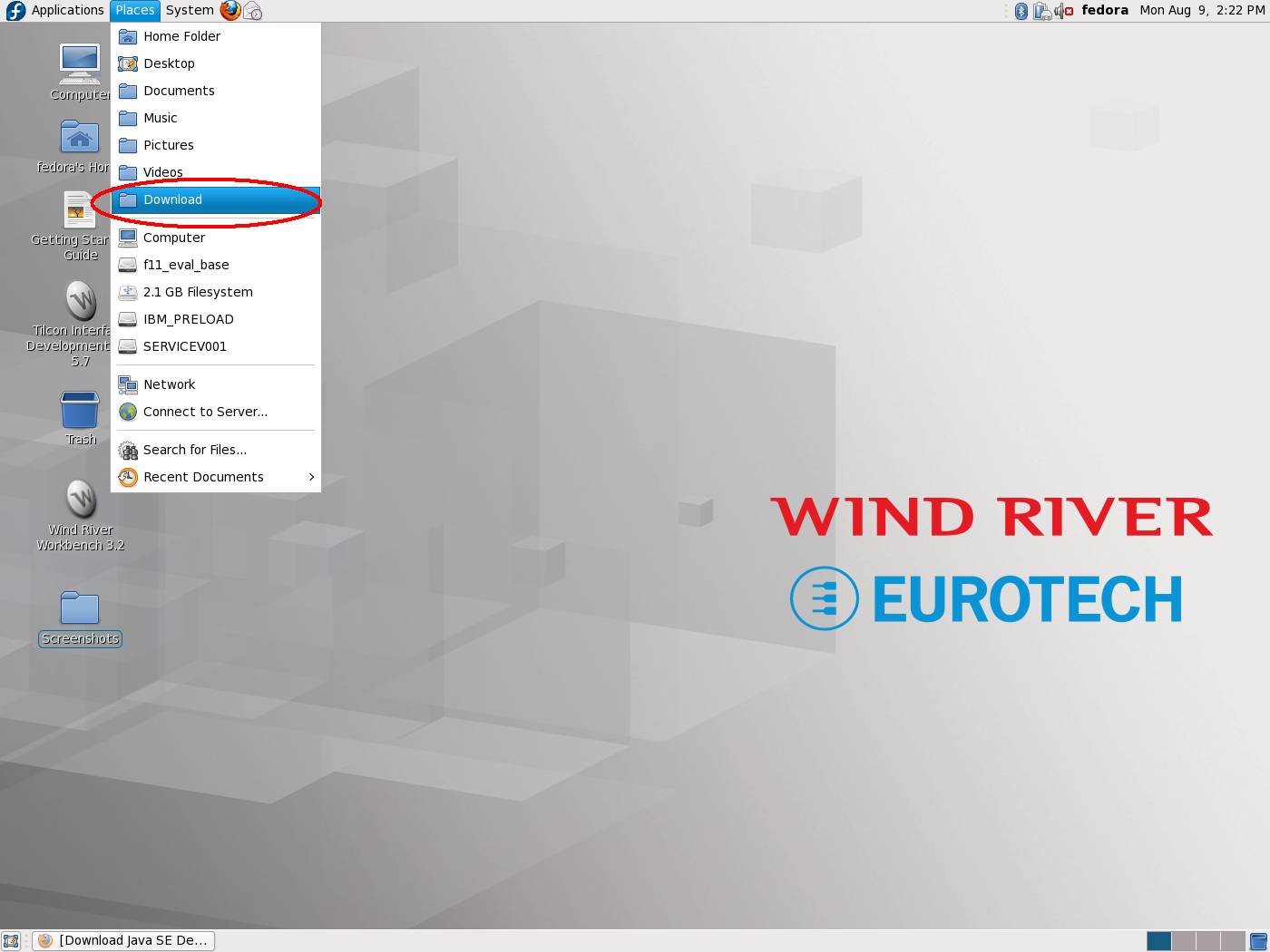
Task: Click the clock icon beside Recent Documents
Action: click(128, 477)
